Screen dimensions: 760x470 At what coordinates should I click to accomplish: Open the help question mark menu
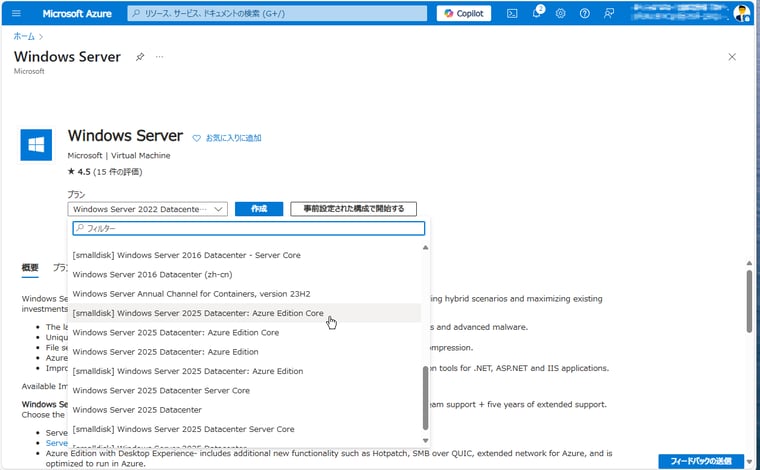(585, 14)
